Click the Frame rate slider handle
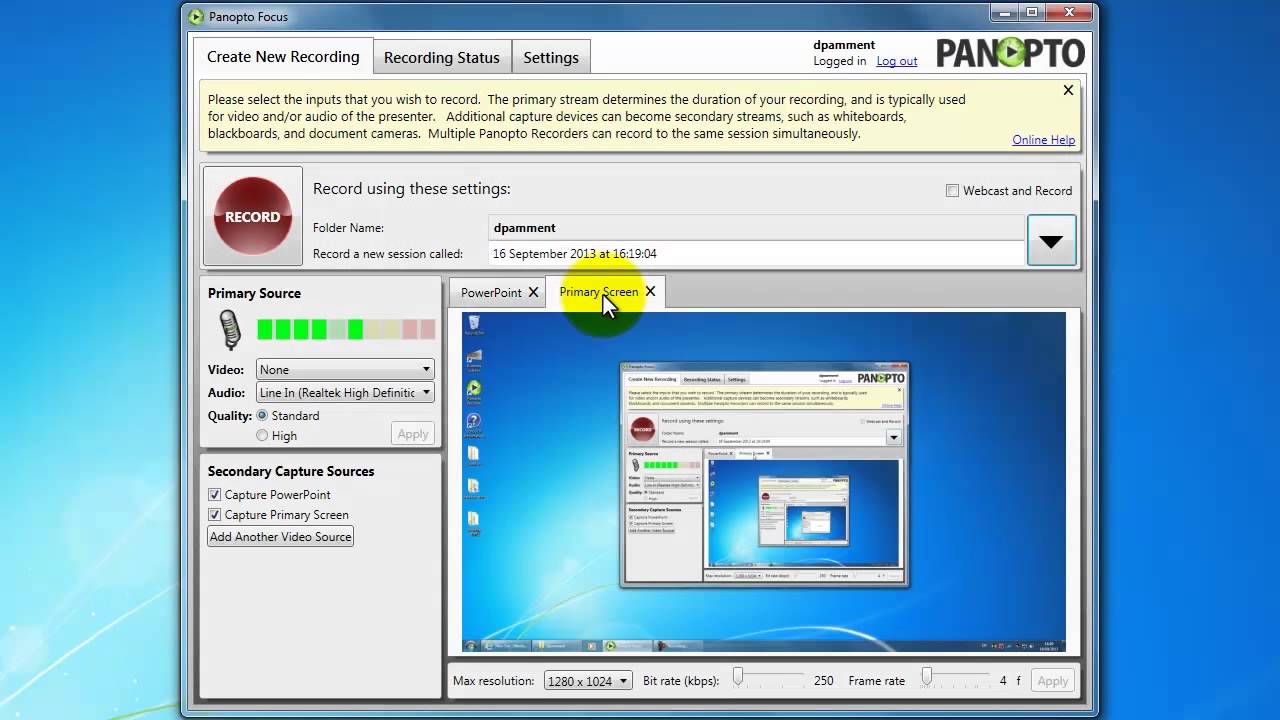 coord(927,677)
